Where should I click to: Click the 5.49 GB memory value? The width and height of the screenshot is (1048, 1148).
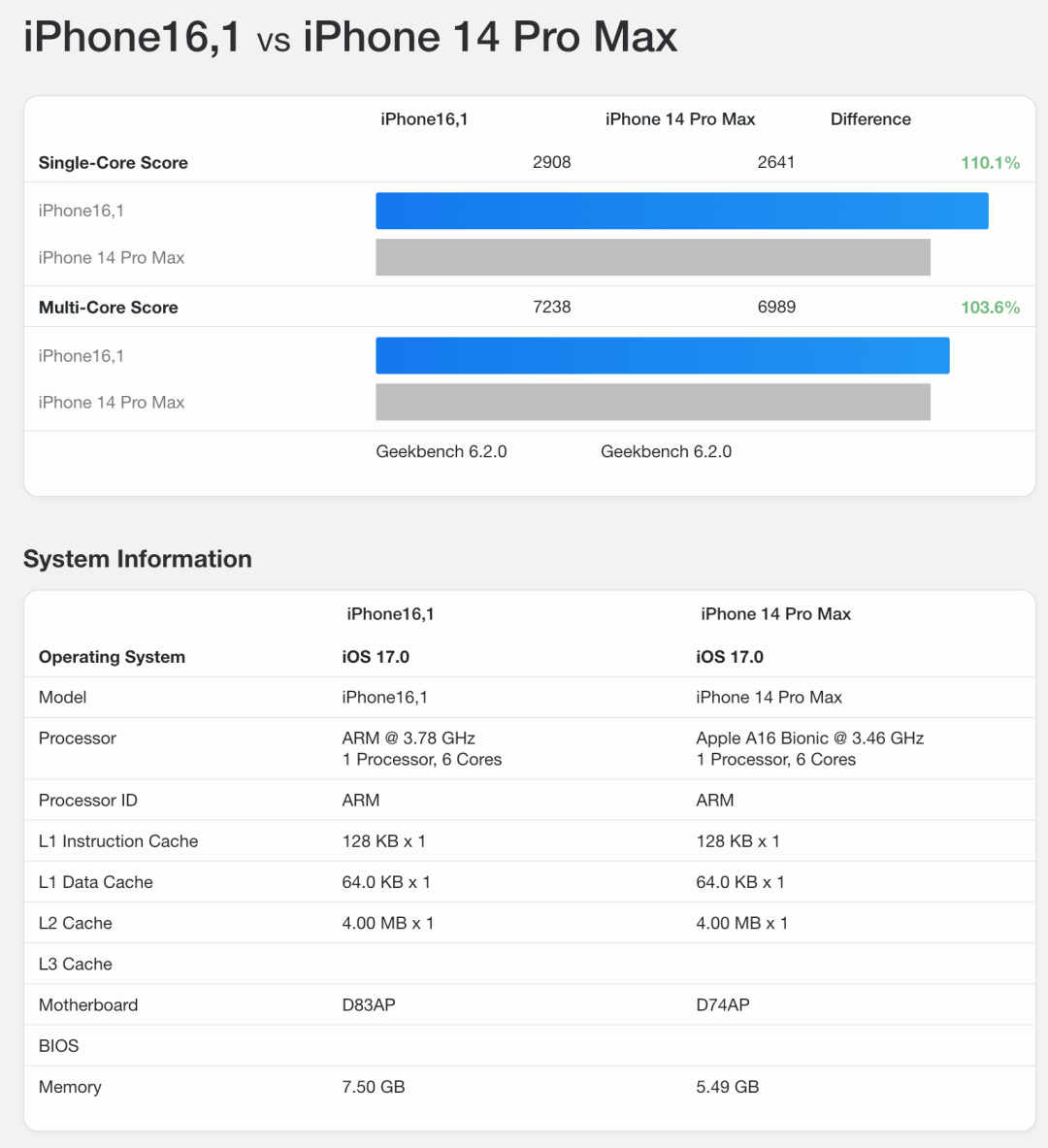point(728,1087)
